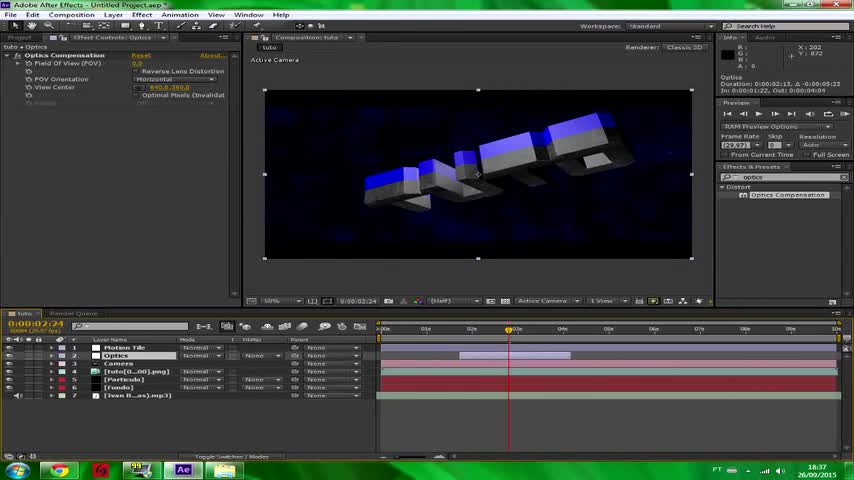Viewport: 854px width, 480px height.
Task: Click auto-keyframe stopwatch icon in timeline
Action: click(x=341, y=326)
